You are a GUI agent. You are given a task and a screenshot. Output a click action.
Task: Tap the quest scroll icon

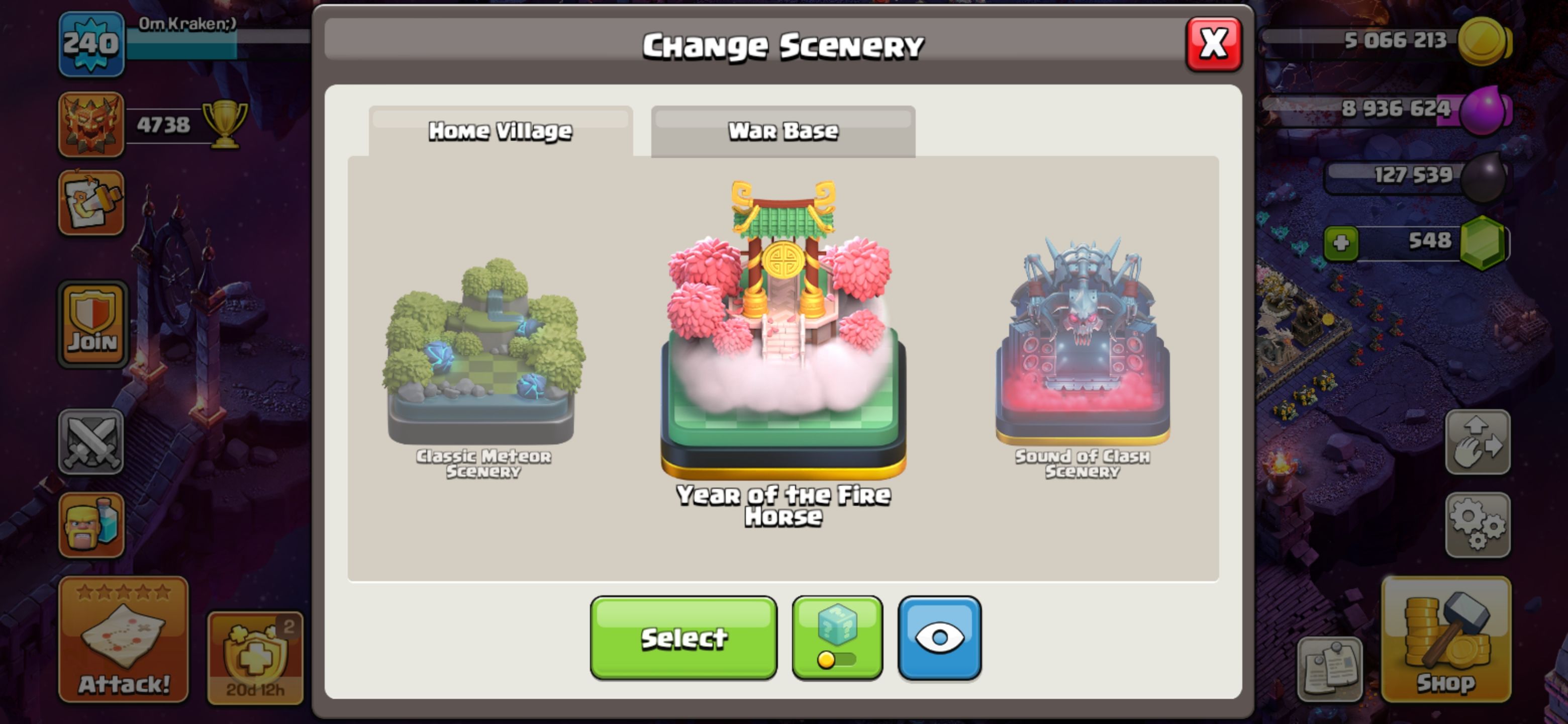(x=91, y=202)
